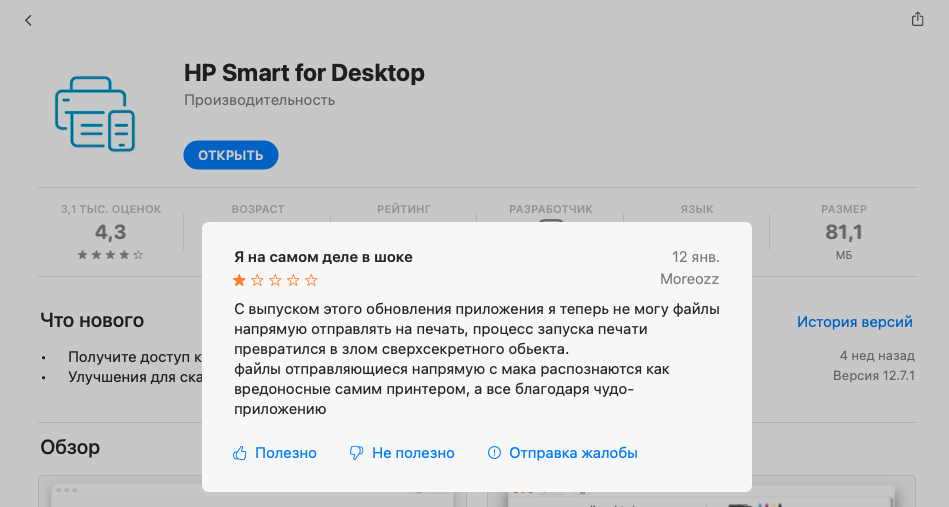
Task: Click the 4,3 rating value
Action: tap(111, 232)
